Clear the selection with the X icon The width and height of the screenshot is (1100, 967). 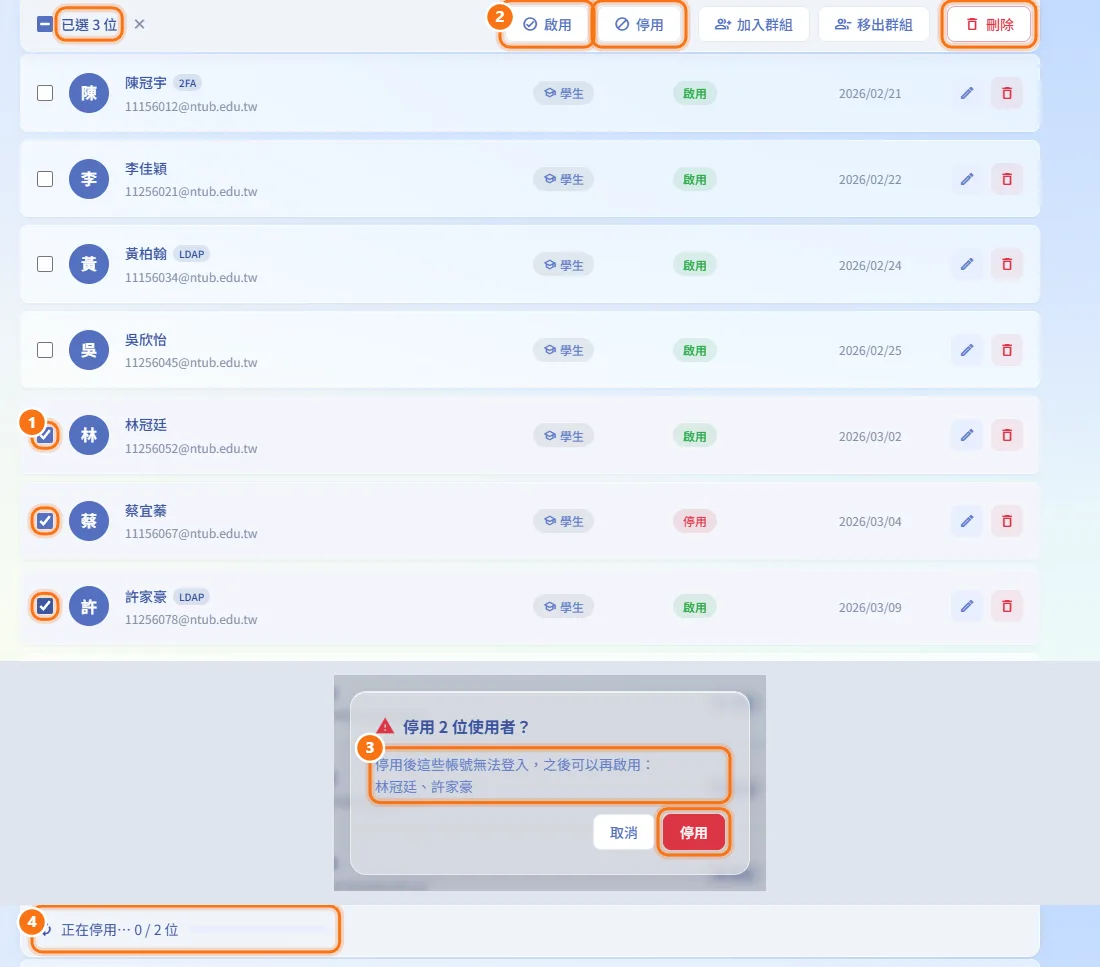140,25
